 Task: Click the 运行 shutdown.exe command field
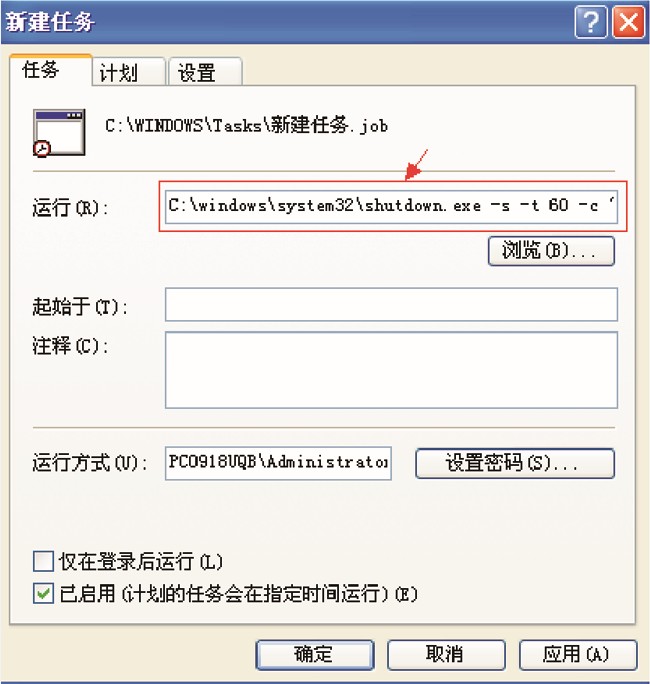391,206
